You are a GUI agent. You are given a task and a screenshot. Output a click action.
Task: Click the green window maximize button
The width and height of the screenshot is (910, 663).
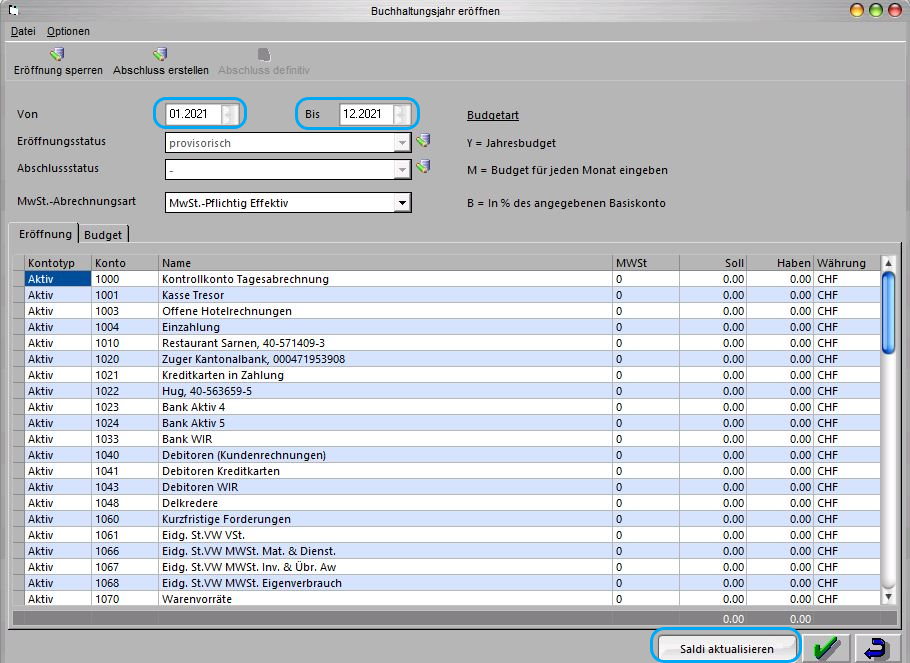(876, 10)
